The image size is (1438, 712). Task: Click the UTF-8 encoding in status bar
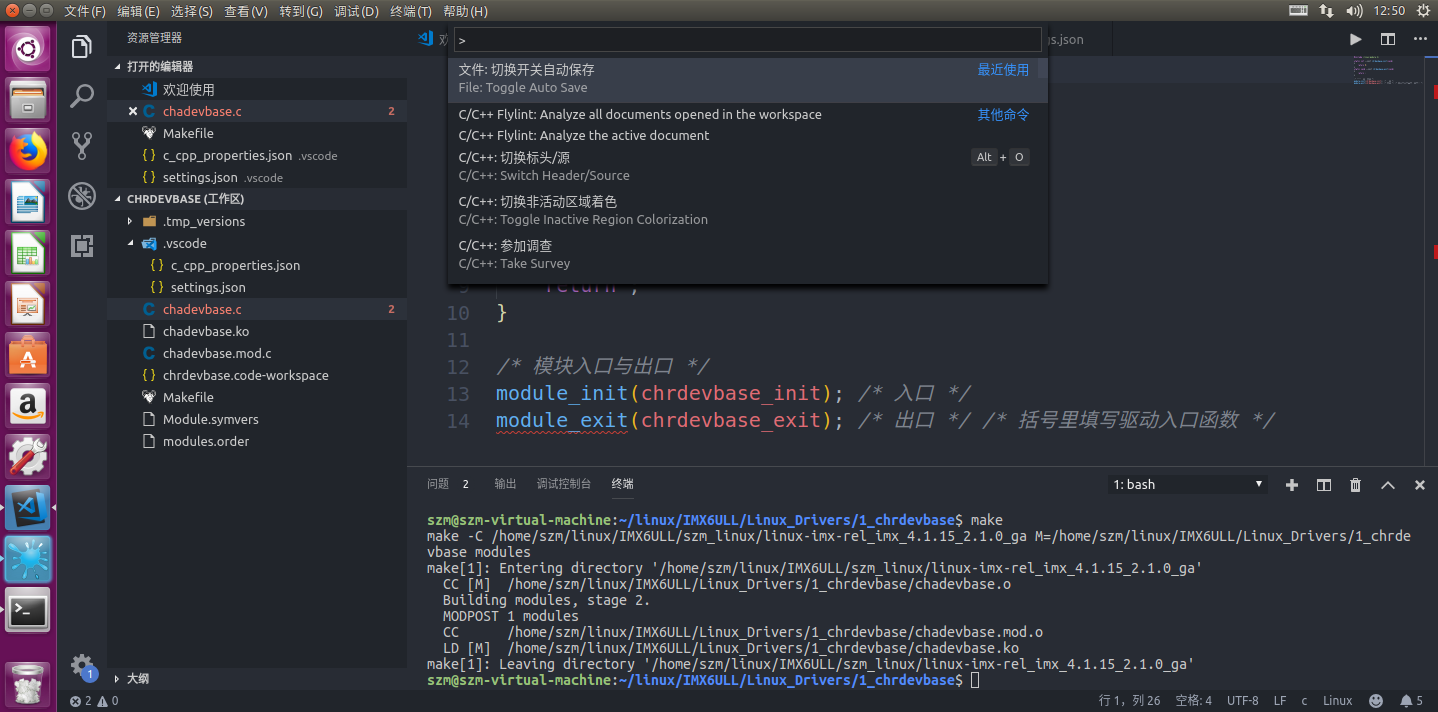point(1243,701)
